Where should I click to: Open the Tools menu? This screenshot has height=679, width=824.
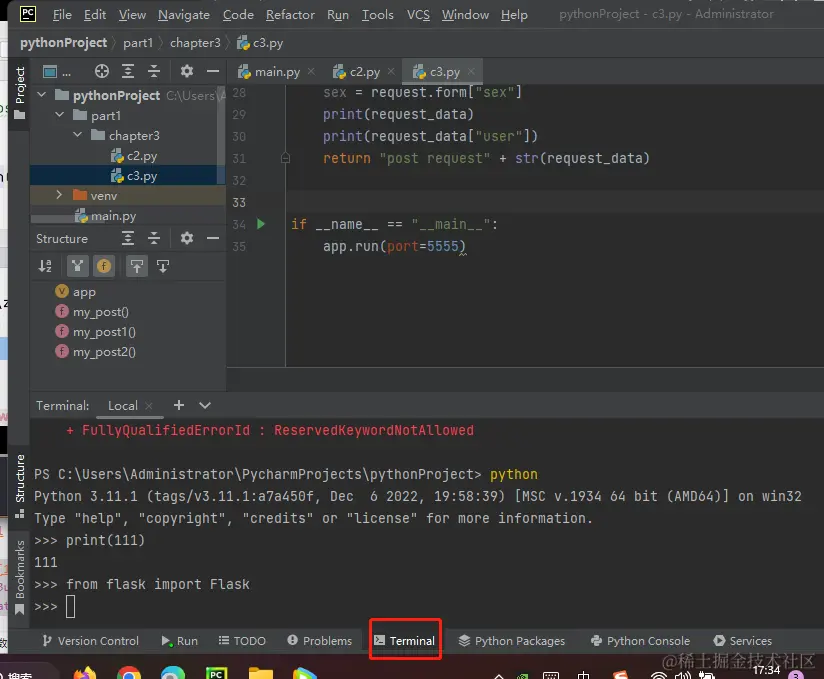click(377, 15)
